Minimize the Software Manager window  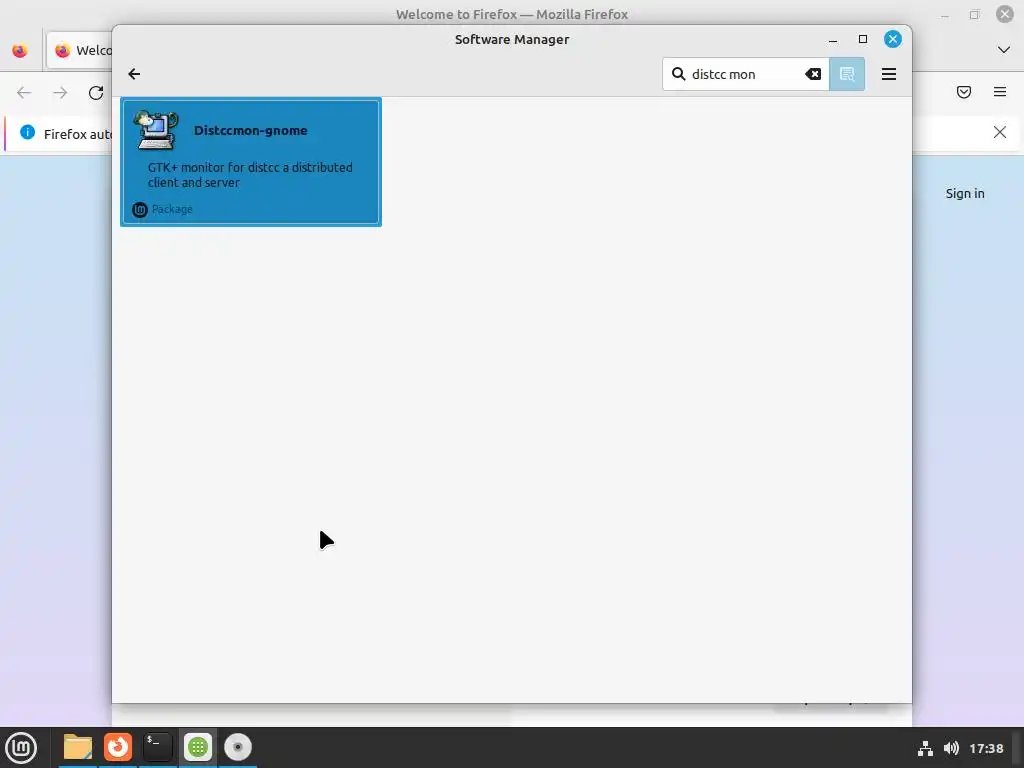[x=833, y=40]
